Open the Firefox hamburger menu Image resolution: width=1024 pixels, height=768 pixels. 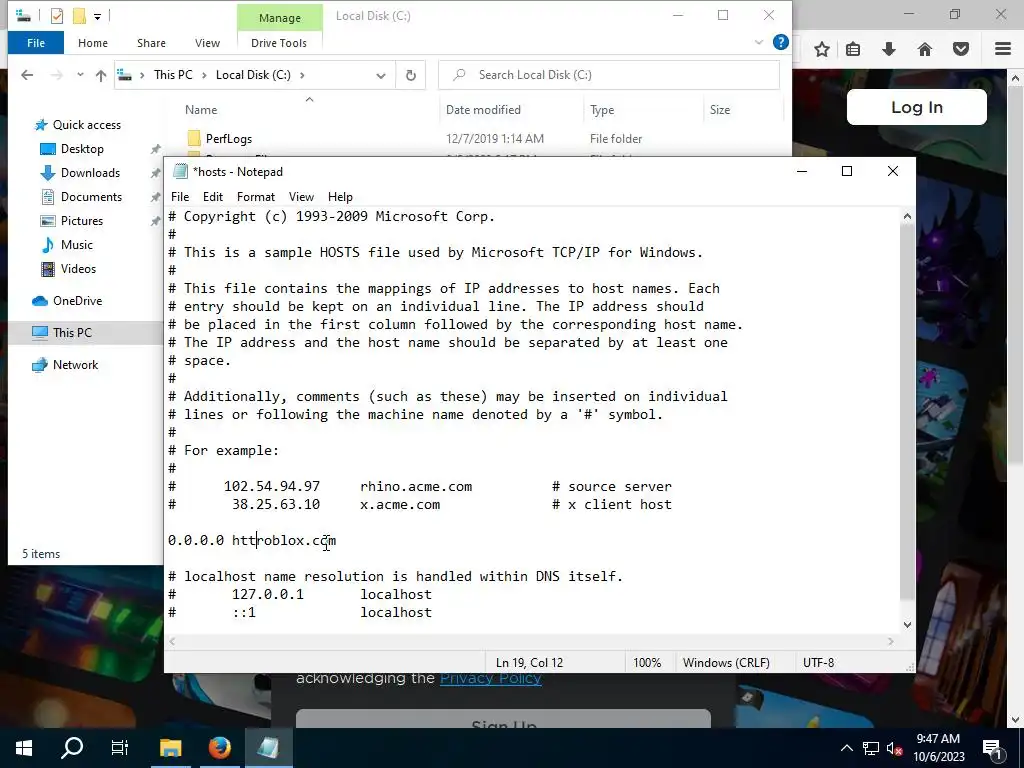coord(1003,50)
